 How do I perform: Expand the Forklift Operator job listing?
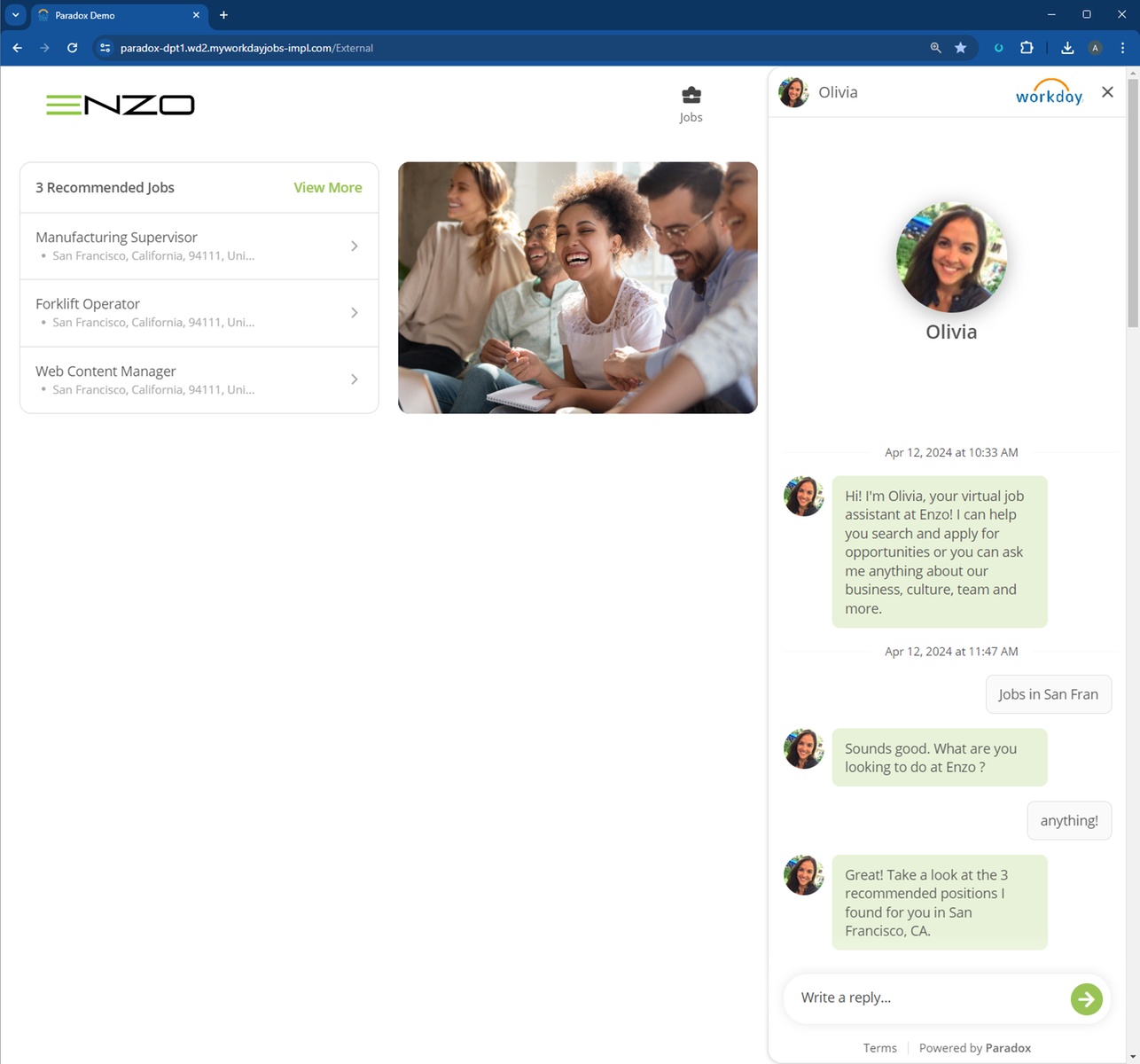click(x=354, y=312)
